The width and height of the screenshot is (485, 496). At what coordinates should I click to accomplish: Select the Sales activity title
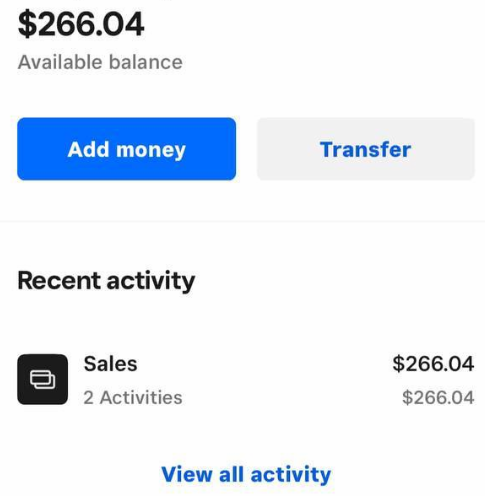110,363
